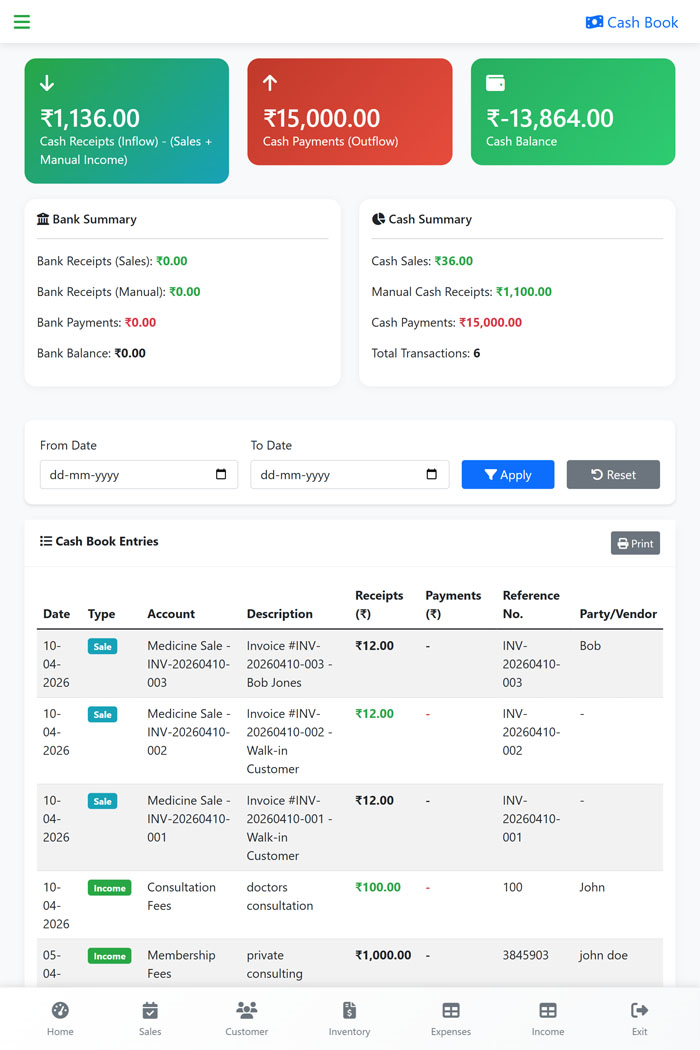This screenshot has width=700, height=1050.
Task: Click the wallet icon on Cash Balance card
Action: 495,83
